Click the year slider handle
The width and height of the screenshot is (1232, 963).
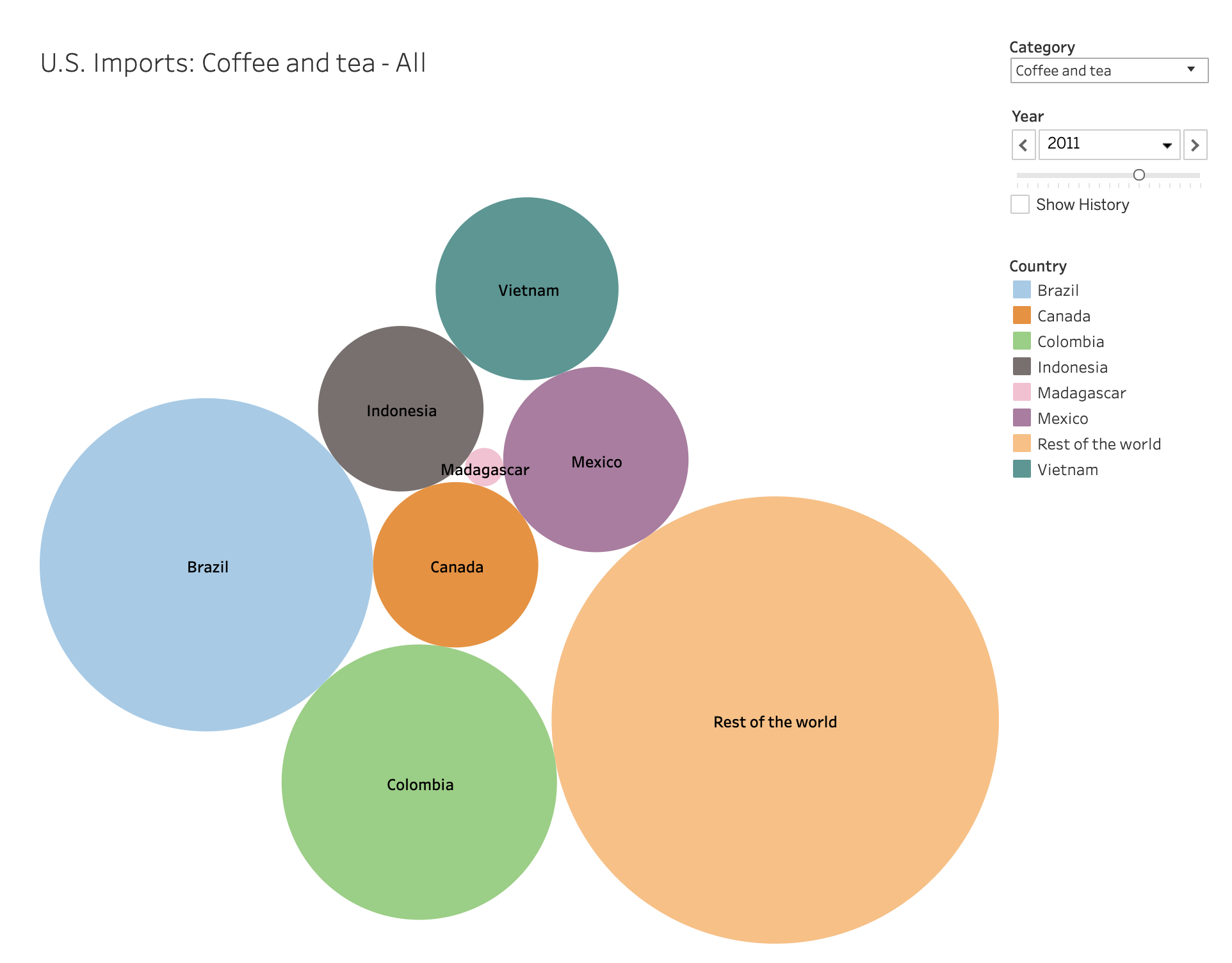pos(1139,175)
